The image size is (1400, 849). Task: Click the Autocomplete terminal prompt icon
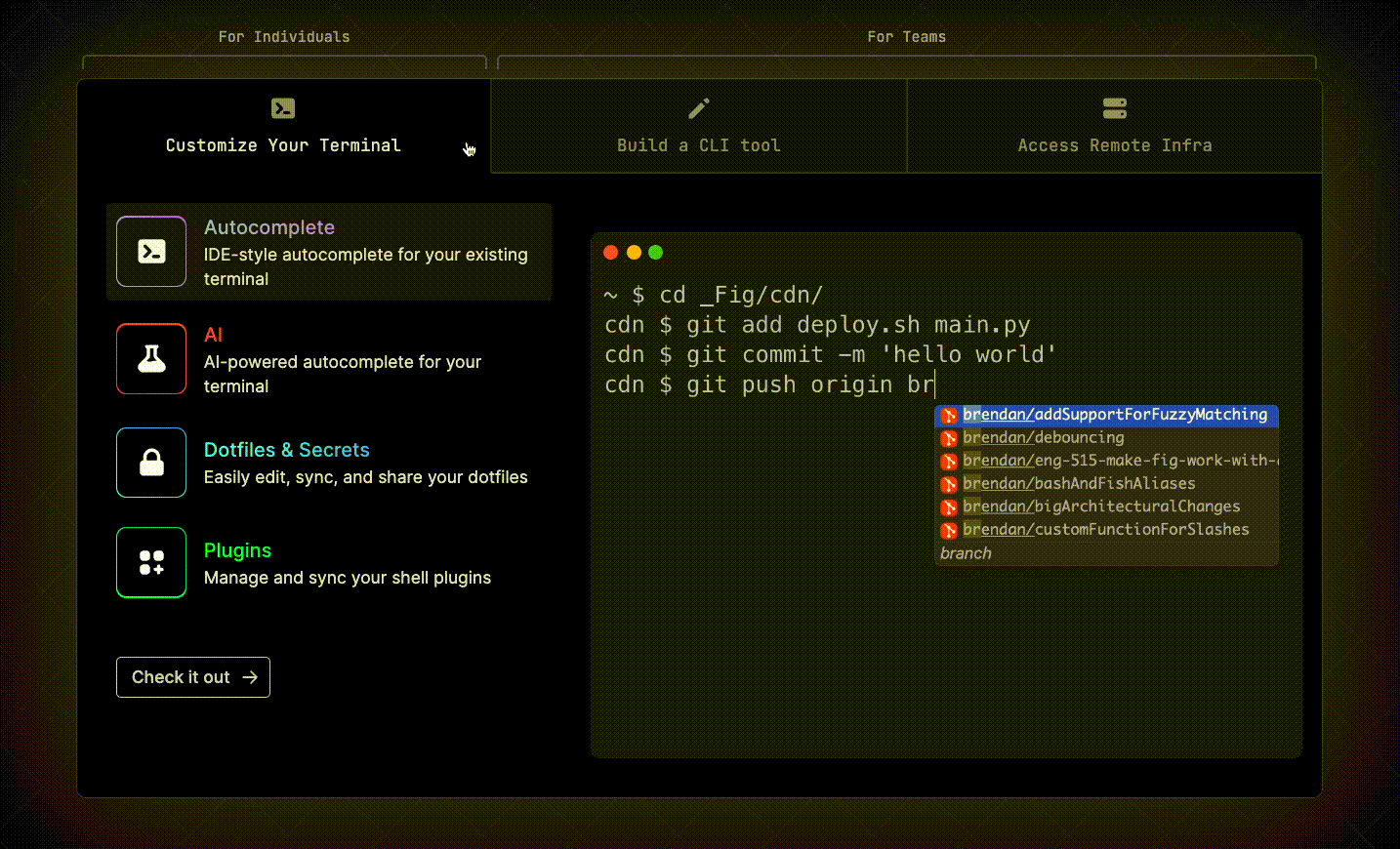click(x=151, y=252)
